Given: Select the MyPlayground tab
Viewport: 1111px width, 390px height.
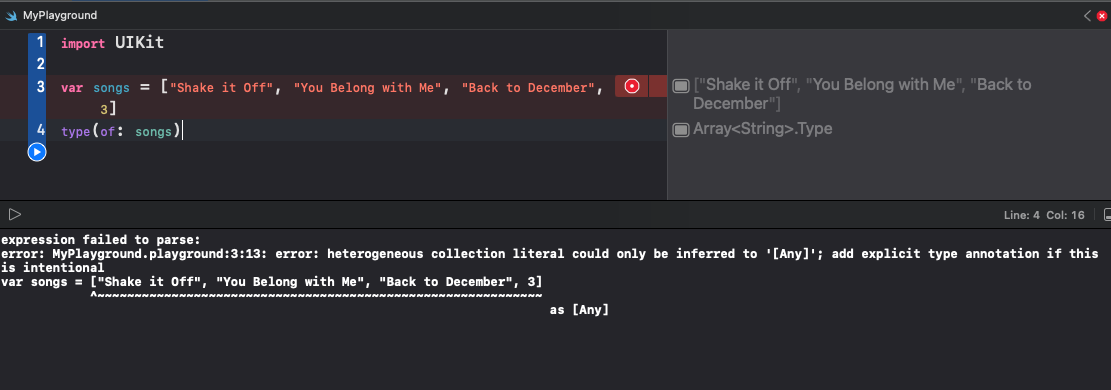Looking at the screenshot, I should tap(50, 15).
